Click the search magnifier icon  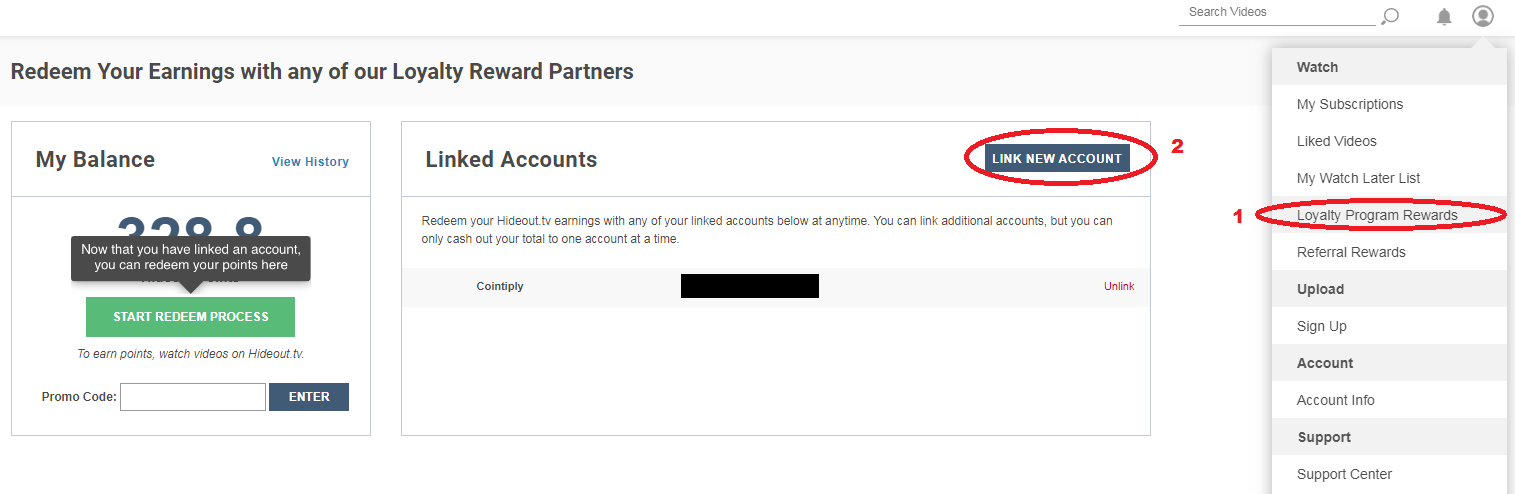coord(1390,16)
